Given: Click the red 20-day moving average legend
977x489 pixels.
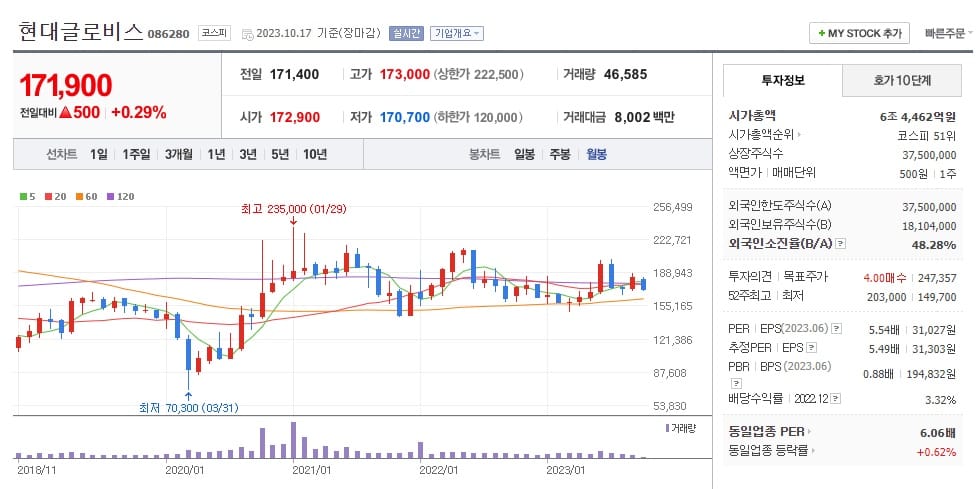Looking at the screenshot, I should (x=55, y=196).
